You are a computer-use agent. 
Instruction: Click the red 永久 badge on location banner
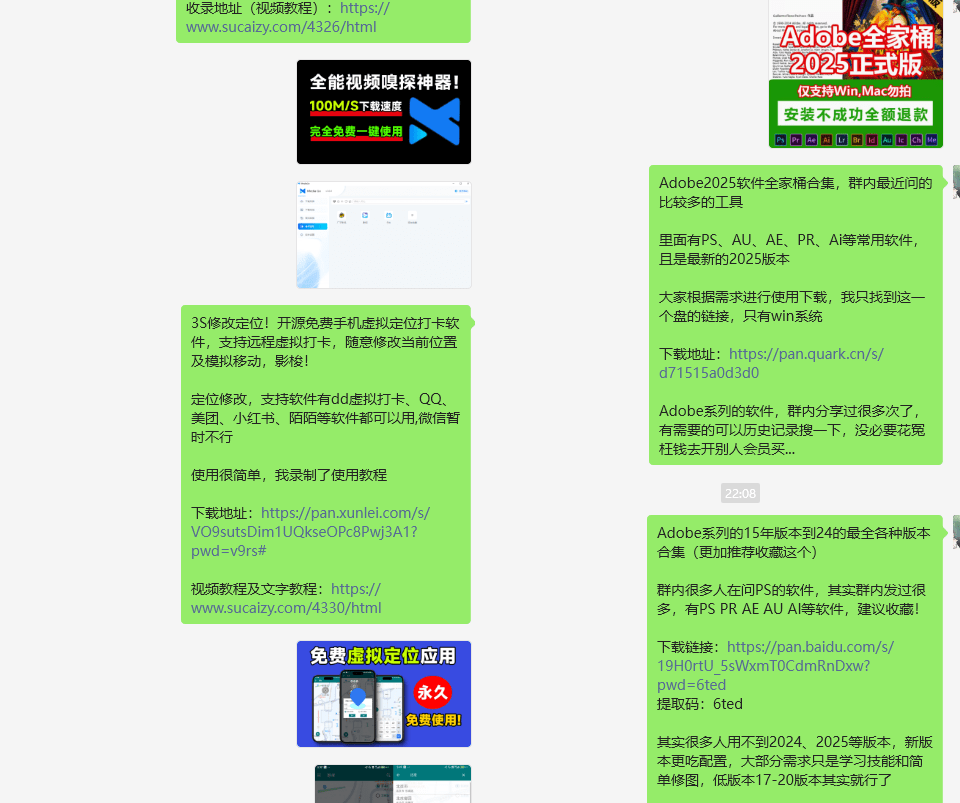tap(433, 692)
